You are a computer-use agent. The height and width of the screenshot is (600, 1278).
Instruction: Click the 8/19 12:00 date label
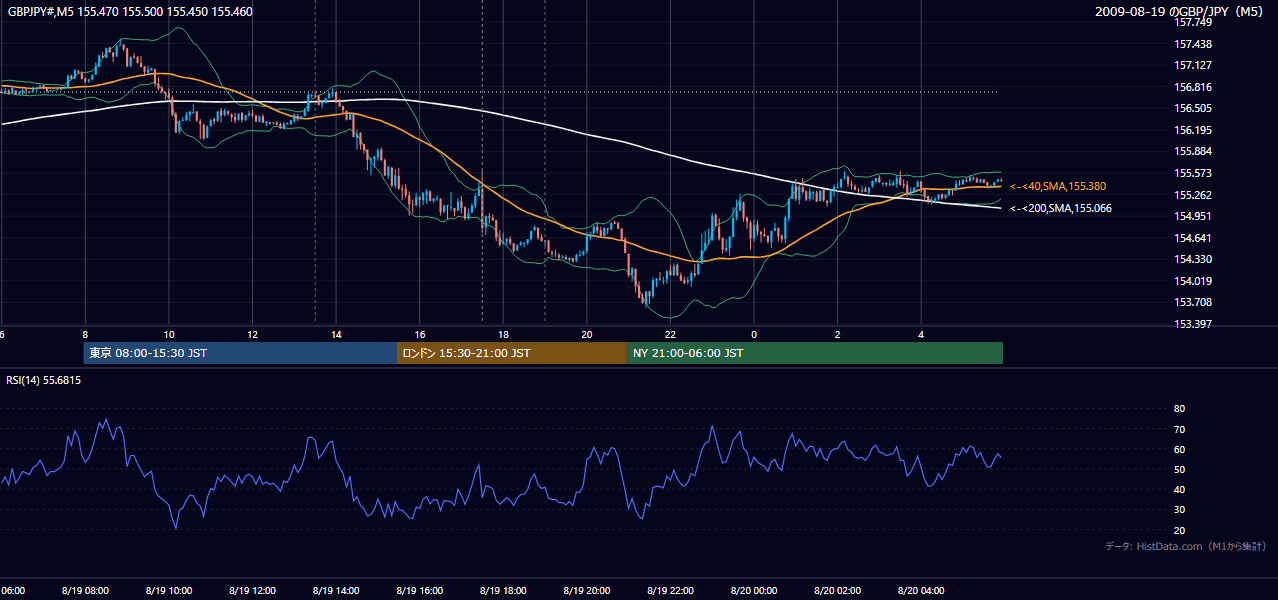252,590
